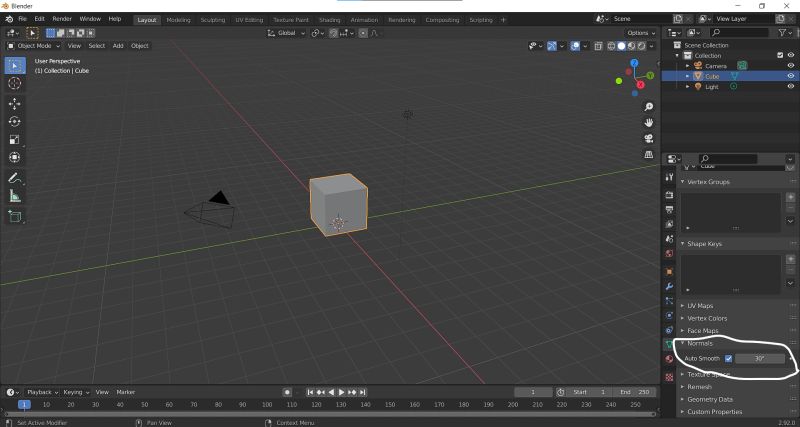Open the Options dropdown in viewport header
800x427 pixels.
[641, 33]
